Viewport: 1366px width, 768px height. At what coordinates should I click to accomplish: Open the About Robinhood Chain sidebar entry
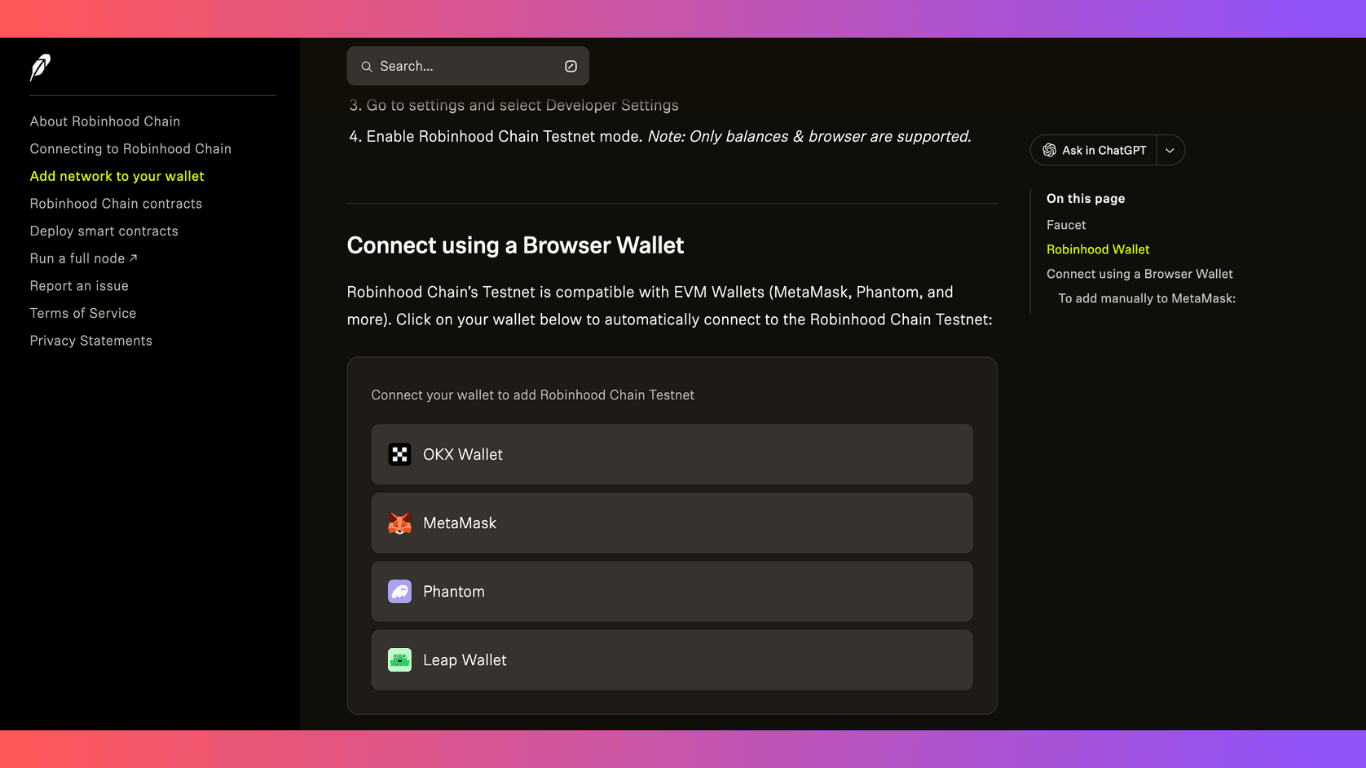104,120
